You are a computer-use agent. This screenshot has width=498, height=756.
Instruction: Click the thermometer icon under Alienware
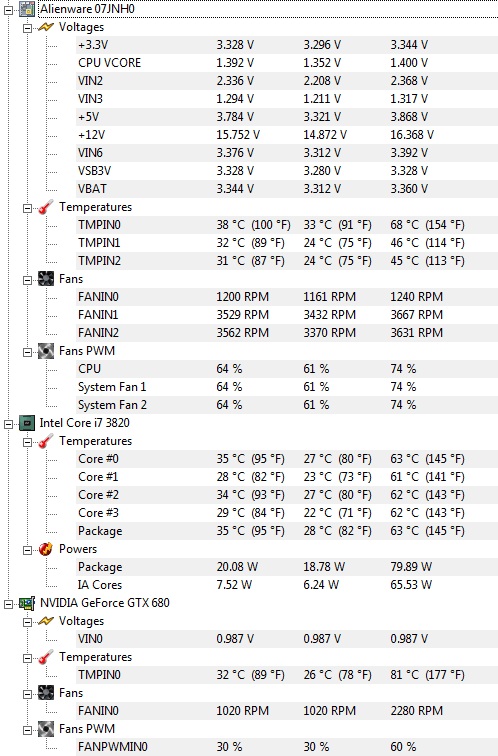click(x=45, y=207)
